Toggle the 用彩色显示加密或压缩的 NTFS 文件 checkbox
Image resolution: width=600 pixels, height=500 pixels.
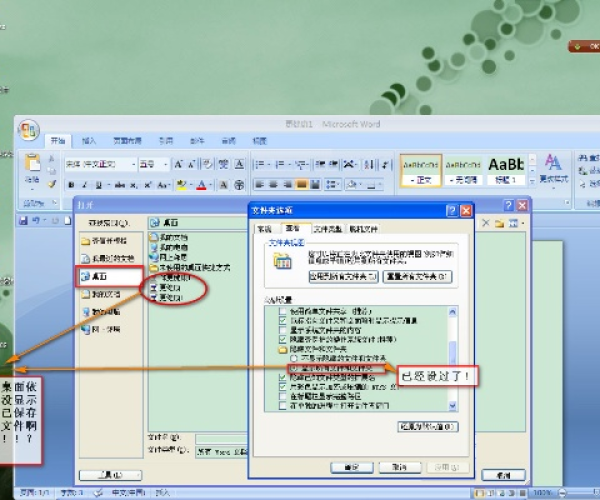tap(282, 387)
